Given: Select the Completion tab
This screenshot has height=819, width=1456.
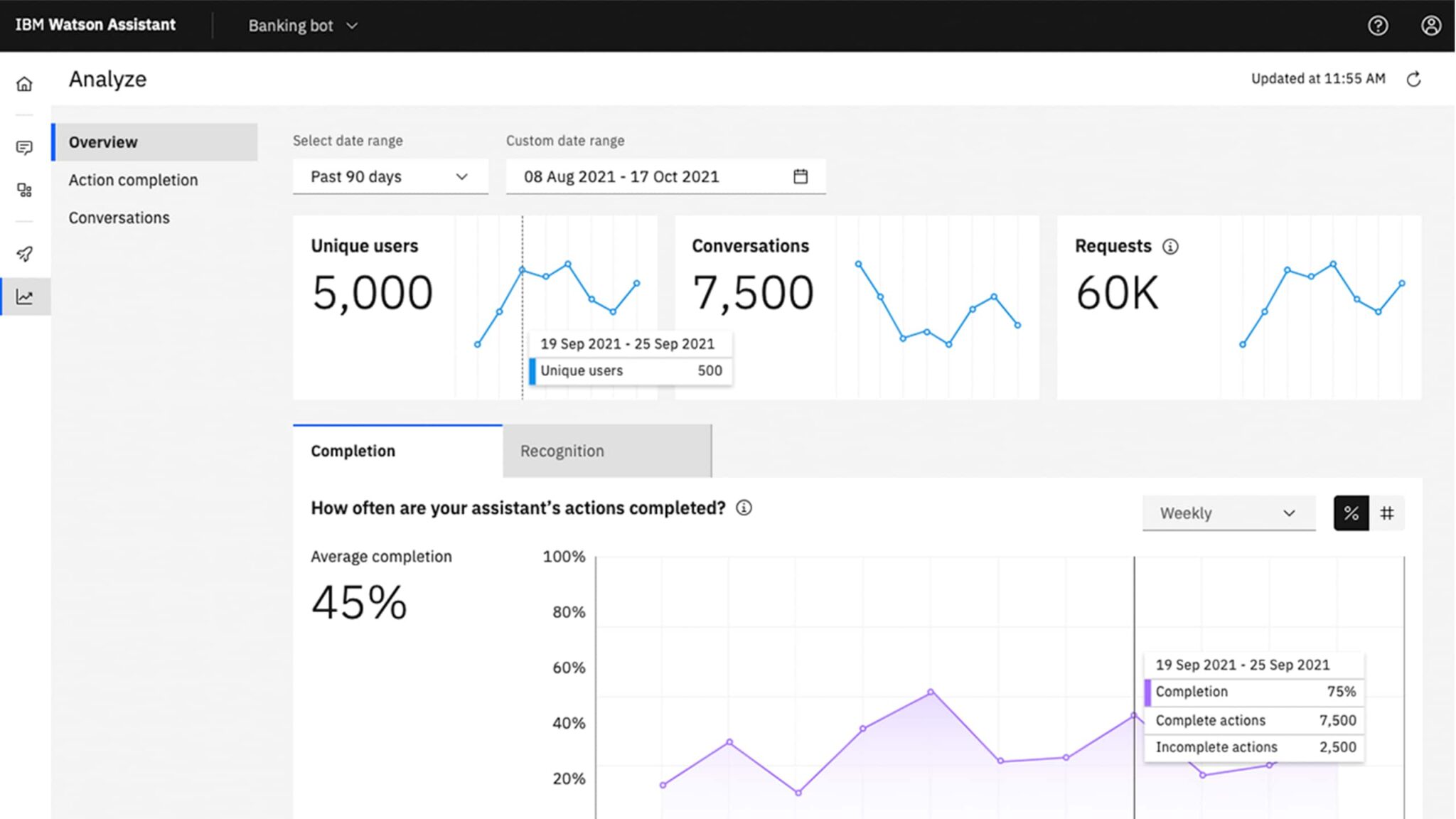Looking at the screenshot, I should pyautogui.click(x=353, y=451).
